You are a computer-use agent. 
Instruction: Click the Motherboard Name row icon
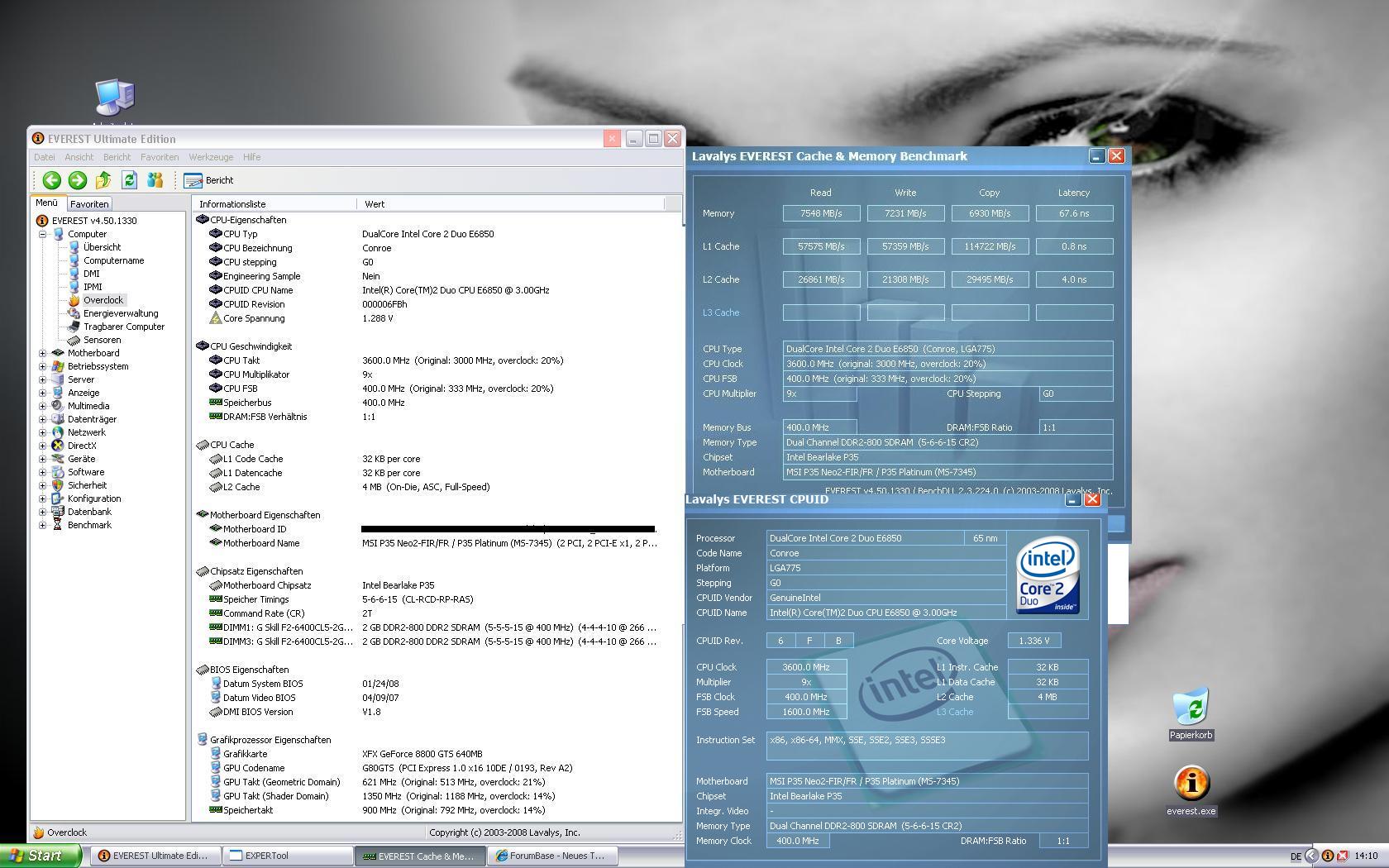(x=216, y=543)
